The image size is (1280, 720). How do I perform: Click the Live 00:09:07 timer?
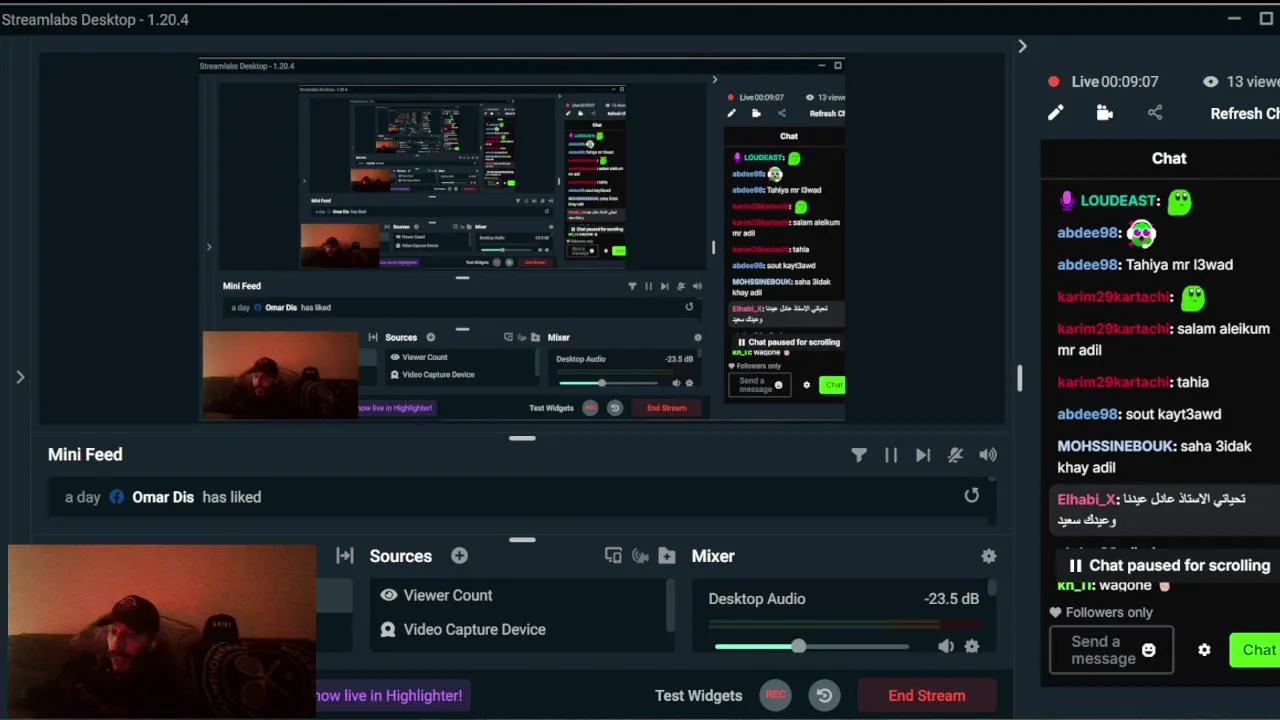pyautogui.click(x=1115, y=82)
